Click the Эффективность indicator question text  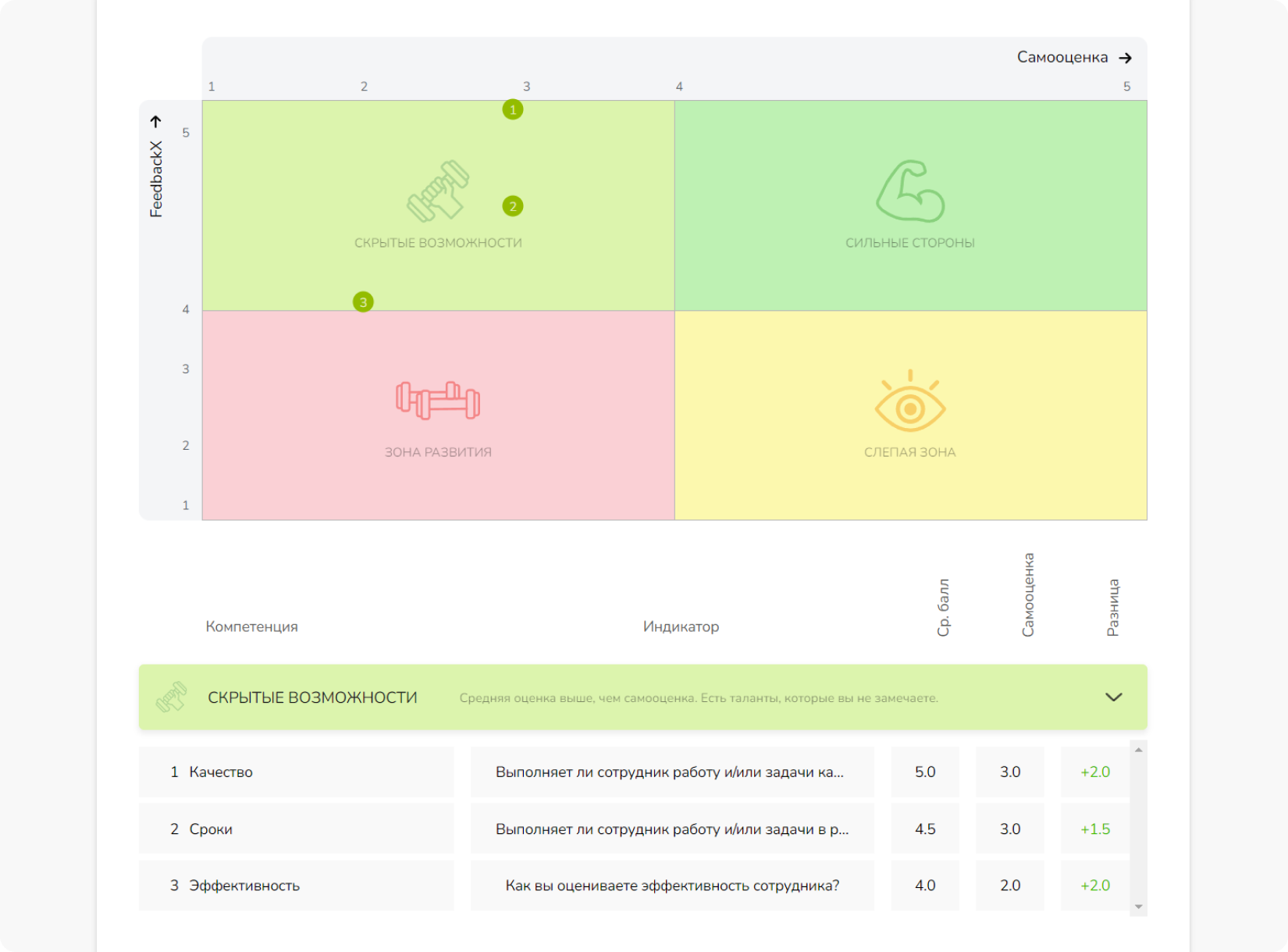[x=672, y=886]
